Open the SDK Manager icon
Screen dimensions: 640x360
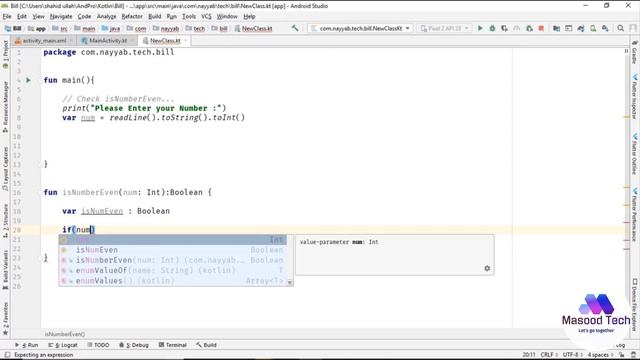pos(605,28)
